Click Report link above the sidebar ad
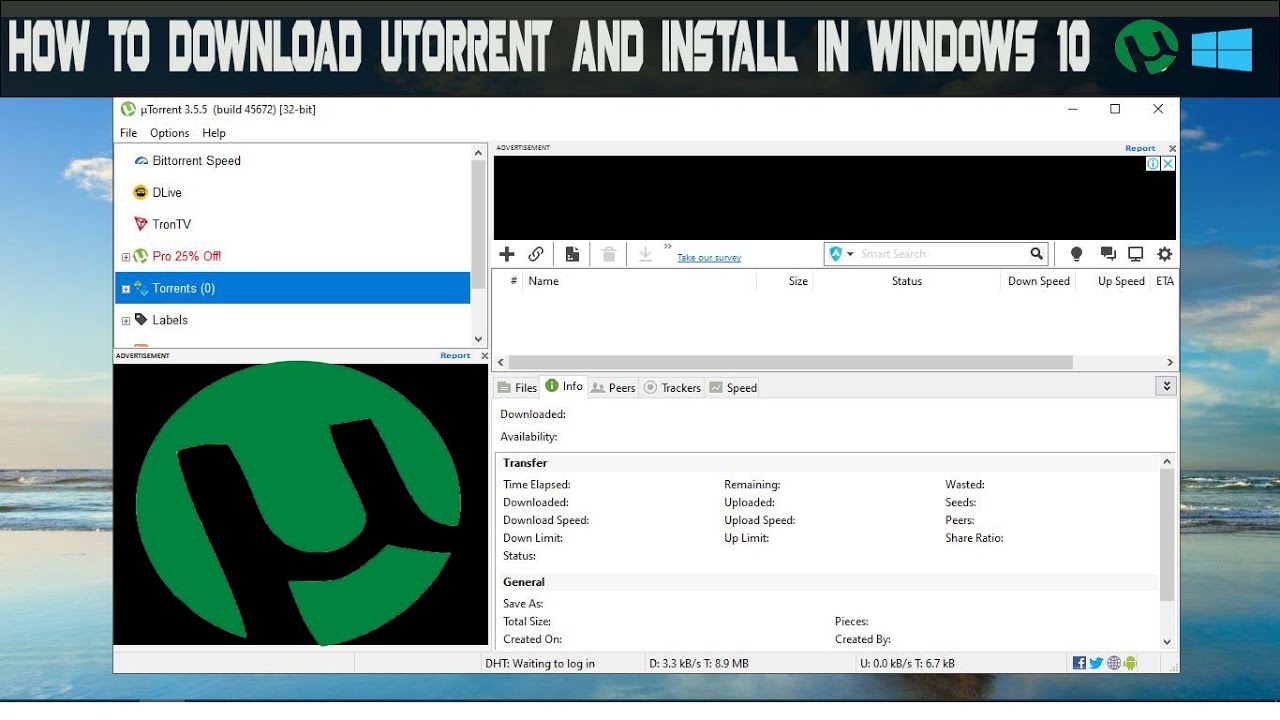 tap(455, 355)
